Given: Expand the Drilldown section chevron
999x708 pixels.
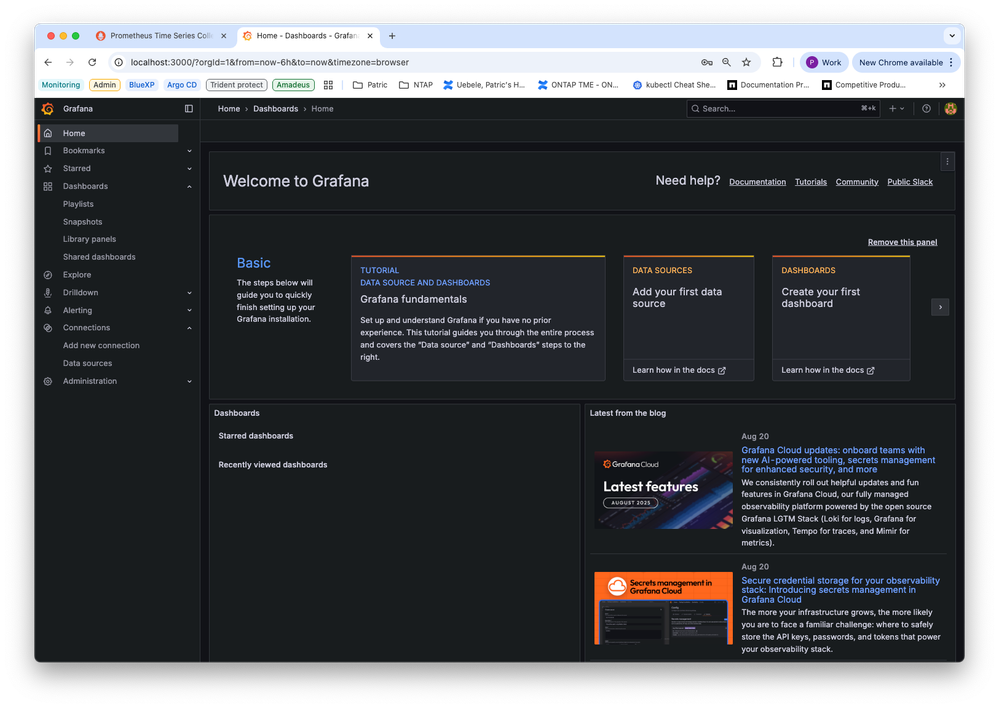Looking at the screenshot, I should click(189, 293).
